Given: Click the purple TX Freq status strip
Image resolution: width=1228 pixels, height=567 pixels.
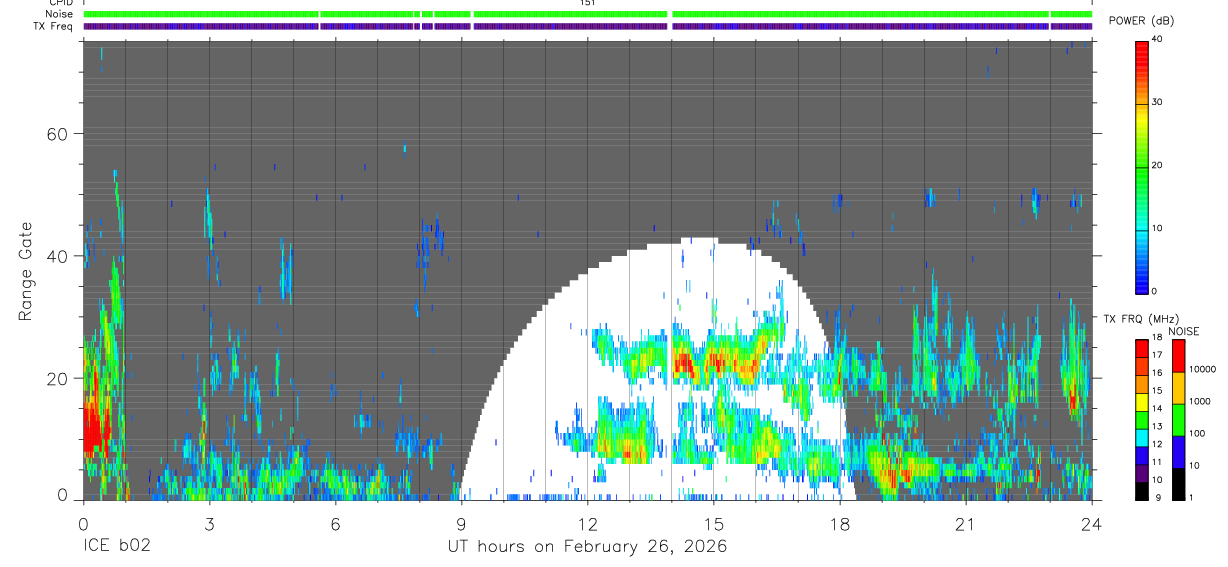Looking at the screenshot, I should 588,26.
